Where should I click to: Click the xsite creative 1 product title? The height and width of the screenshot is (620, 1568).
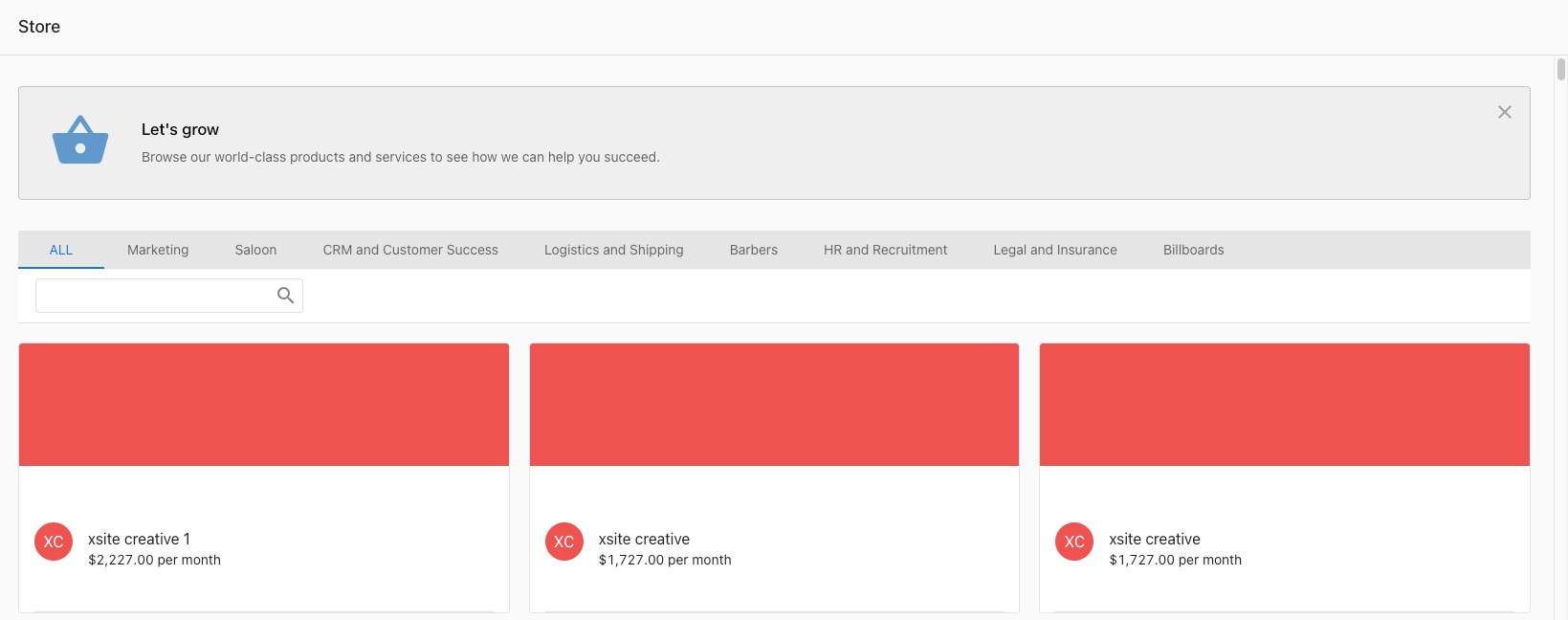[139, 540]
